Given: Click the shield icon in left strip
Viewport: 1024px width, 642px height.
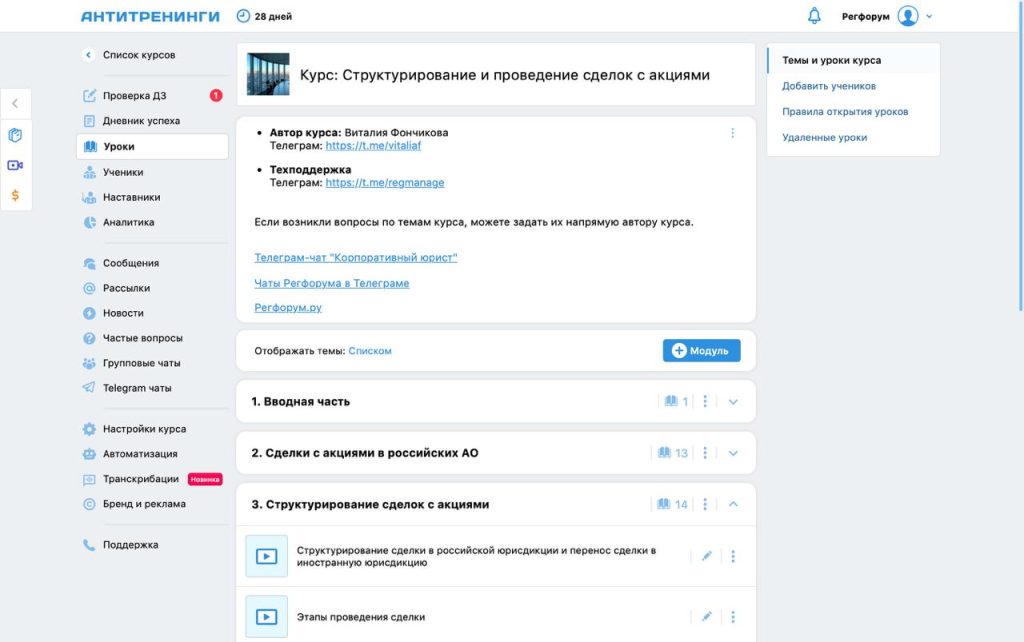Looking at the screenshot, I should pos(15,135).
